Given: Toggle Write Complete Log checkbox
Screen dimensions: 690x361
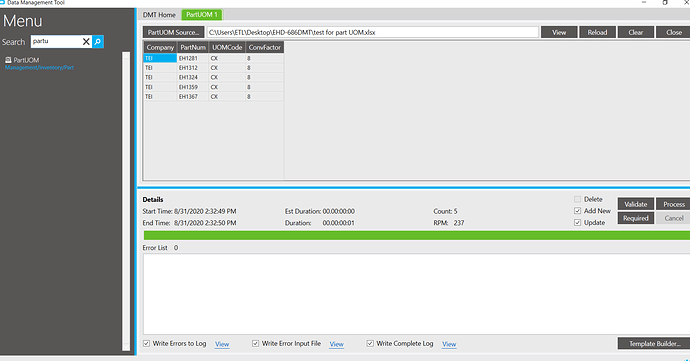Looking at the screenshot, I should [x=370, y=343].
